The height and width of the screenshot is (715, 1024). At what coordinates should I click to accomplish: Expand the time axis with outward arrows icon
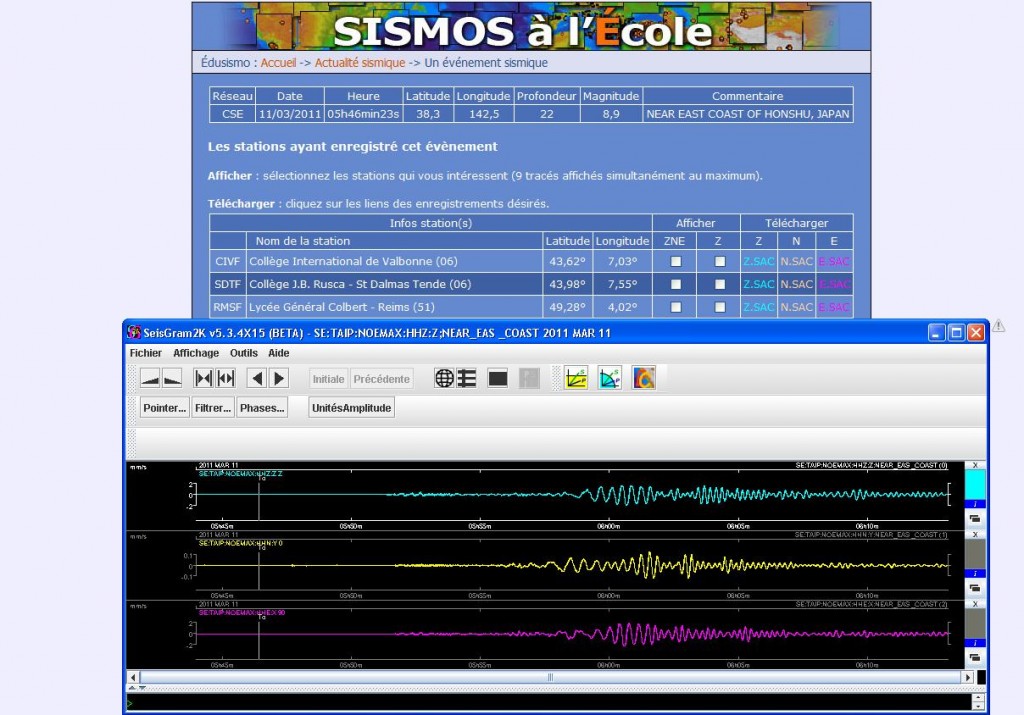[x=226, y=379]
